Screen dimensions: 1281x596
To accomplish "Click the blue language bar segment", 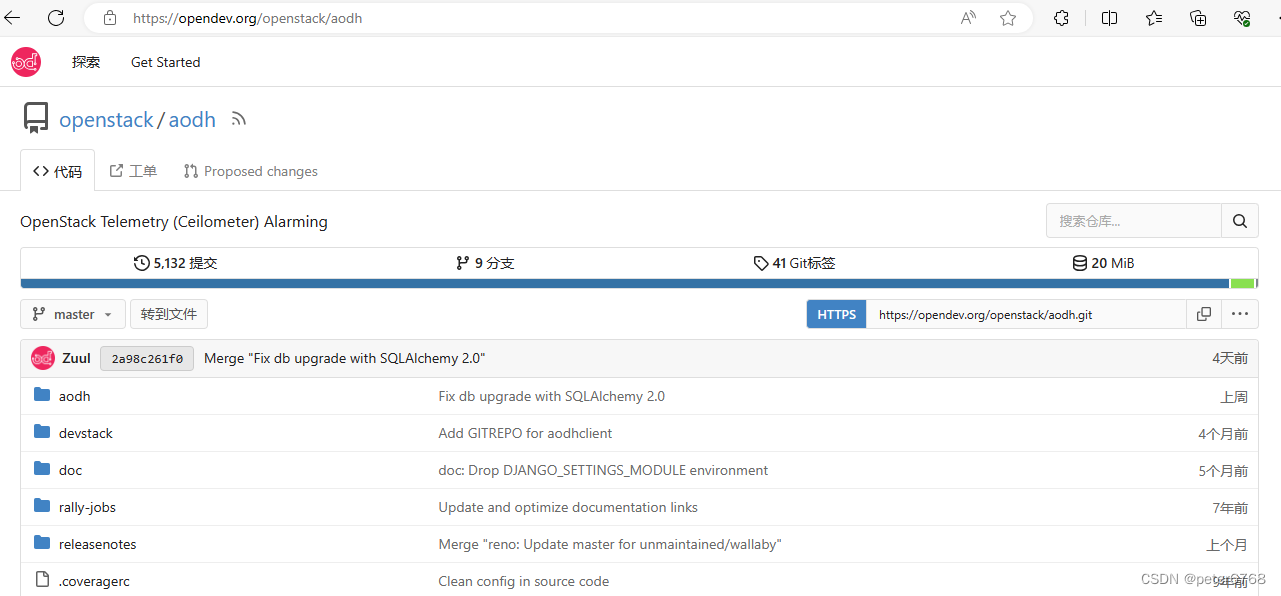I will [625, 284].
